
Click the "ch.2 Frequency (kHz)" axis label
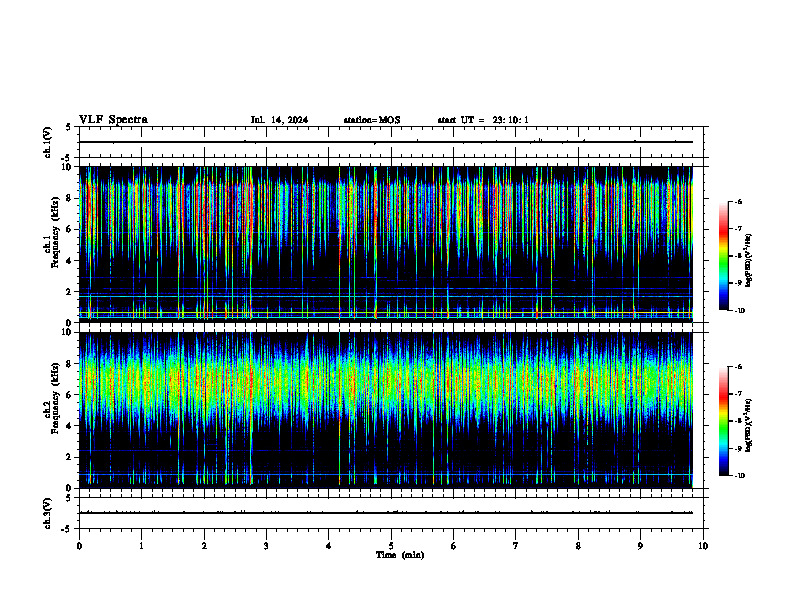pos(52,399)
